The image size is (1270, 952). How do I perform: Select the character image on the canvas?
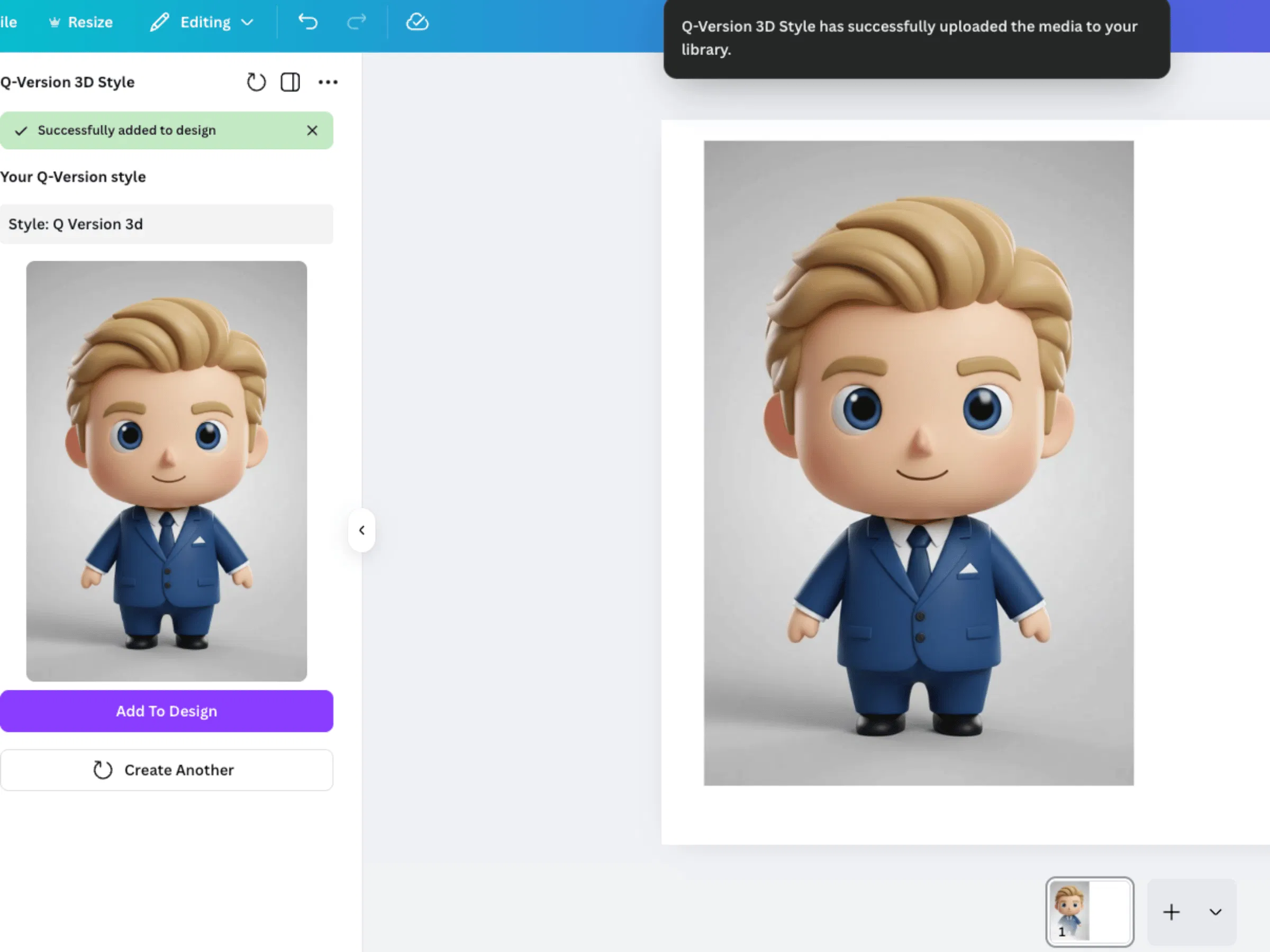pyautogui.click(x=919, y=463)
